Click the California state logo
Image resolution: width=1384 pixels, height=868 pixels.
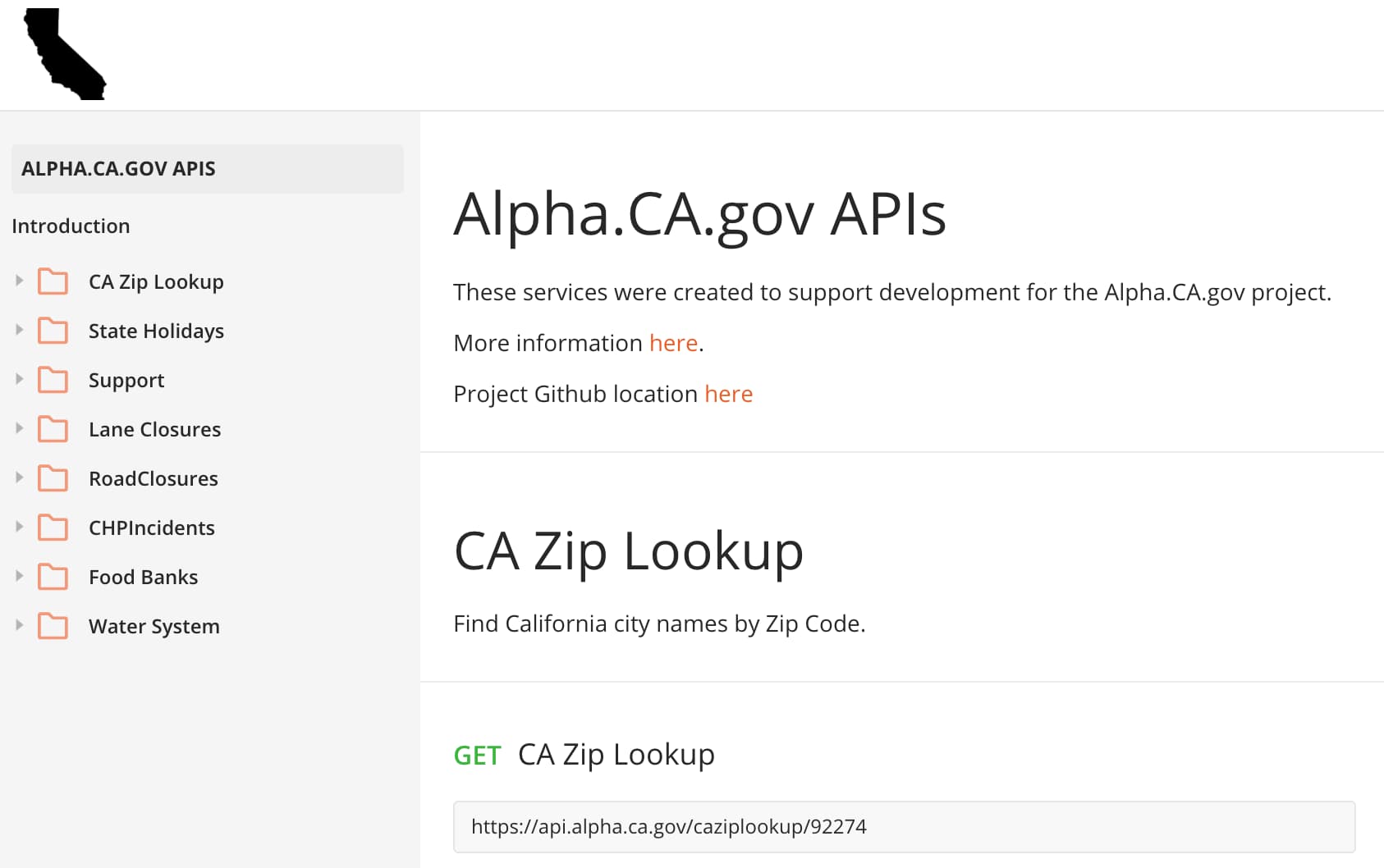[x=65, y=54]
